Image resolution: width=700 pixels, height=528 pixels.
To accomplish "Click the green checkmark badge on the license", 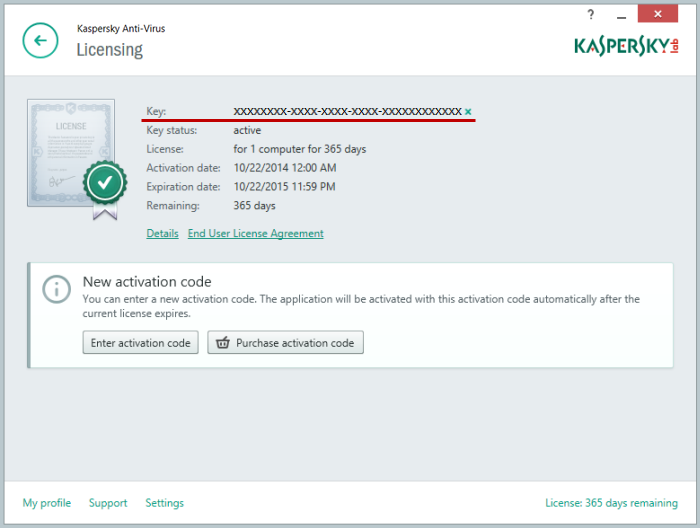I will pos(104,183).
